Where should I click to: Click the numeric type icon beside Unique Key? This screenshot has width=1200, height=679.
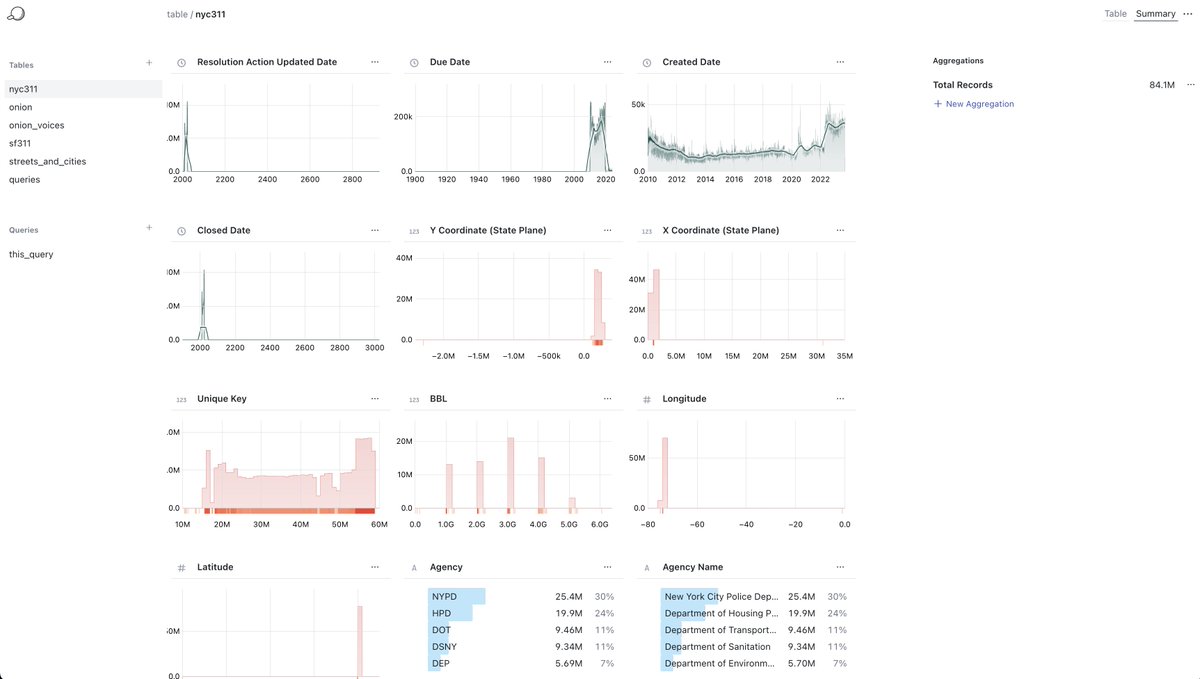click(x=181, y=399)
